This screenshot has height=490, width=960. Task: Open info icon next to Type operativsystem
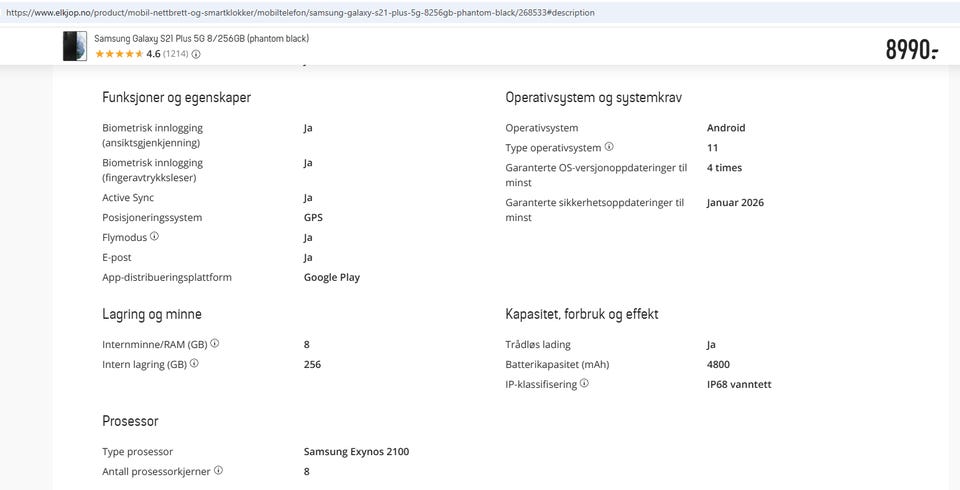click(609, 146)
